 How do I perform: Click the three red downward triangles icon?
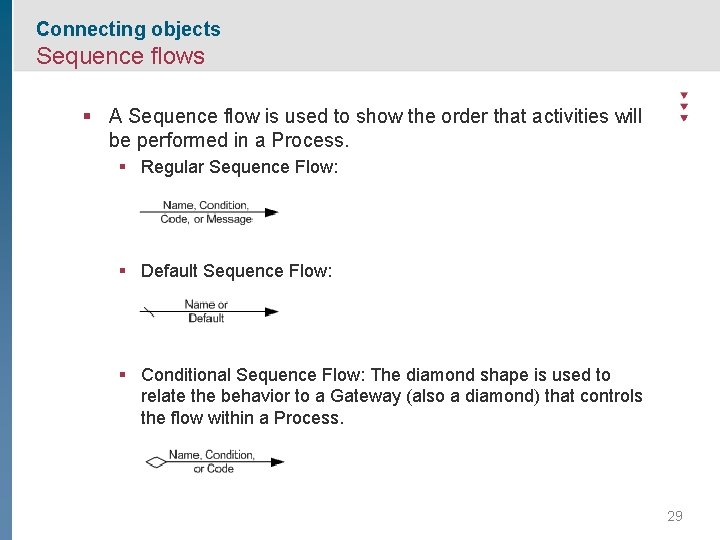click(684, 106)
